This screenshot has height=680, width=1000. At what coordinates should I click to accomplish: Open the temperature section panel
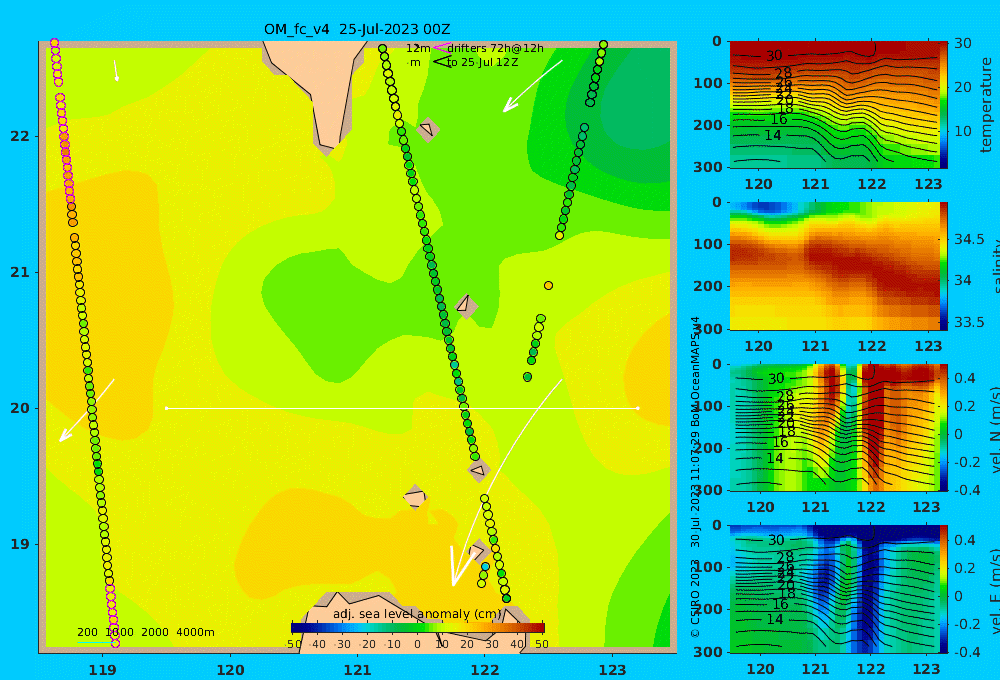tap(834, 105)
